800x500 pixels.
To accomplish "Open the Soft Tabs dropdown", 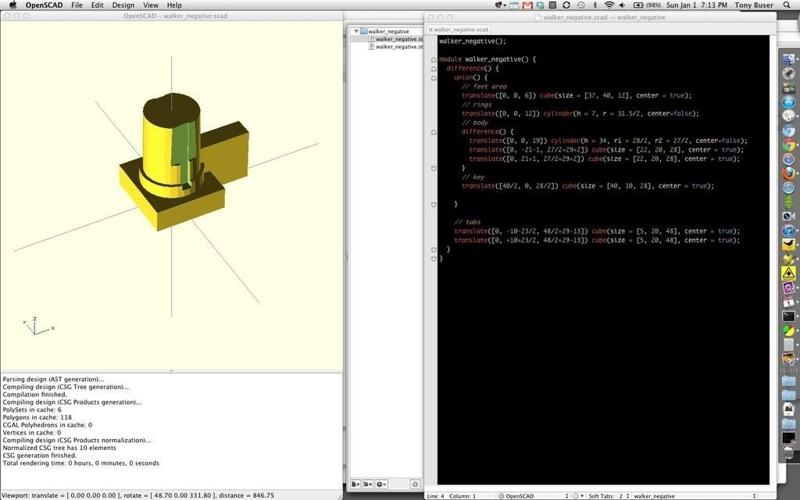I will 609,496.
